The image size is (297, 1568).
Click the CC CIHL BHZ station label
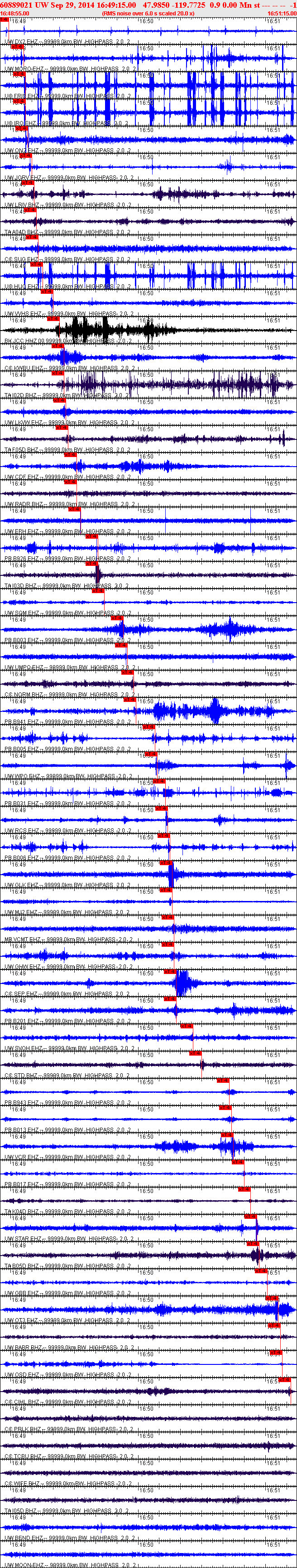(x=67, y=1402)
